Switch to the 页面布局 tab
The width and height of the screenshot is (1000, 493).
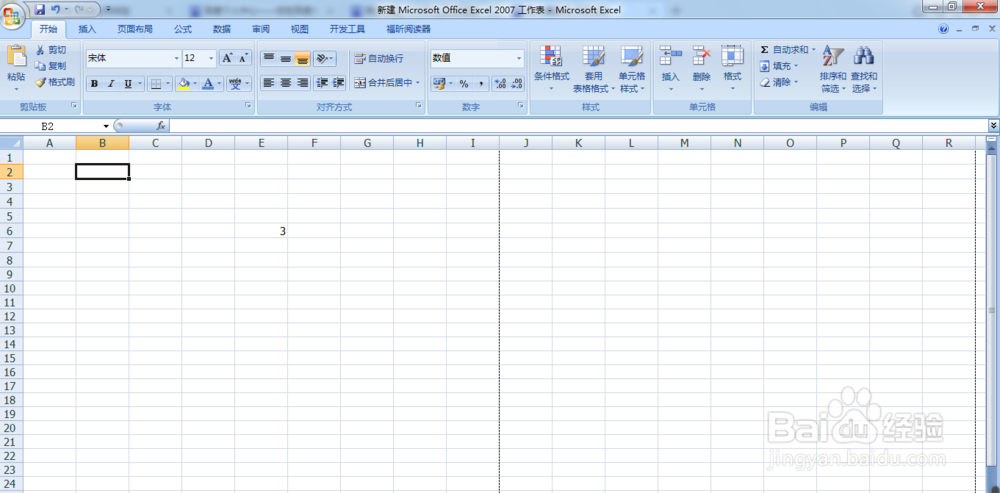pos(135,29)
